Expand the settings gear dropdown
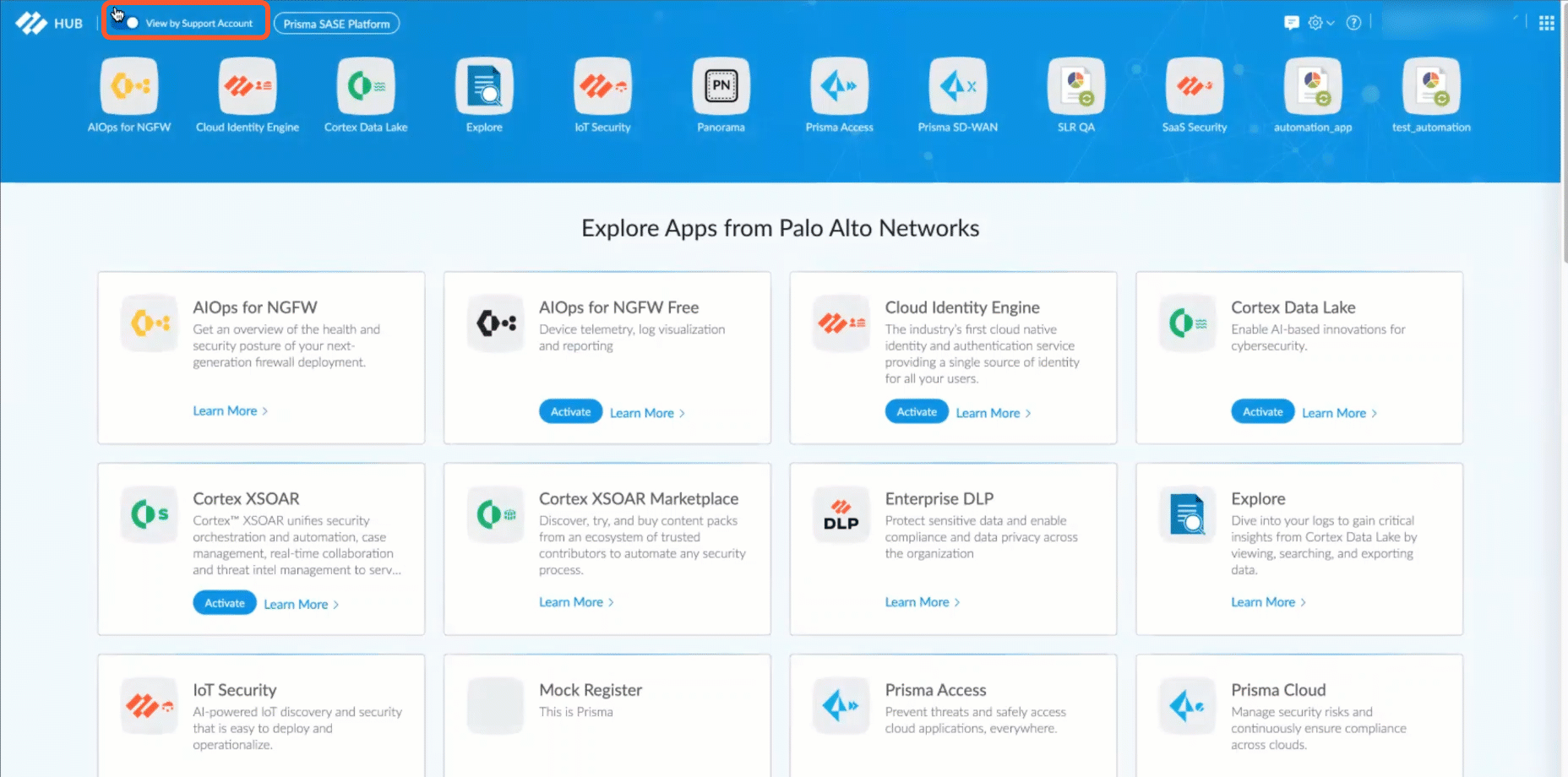 [1321, 23]
